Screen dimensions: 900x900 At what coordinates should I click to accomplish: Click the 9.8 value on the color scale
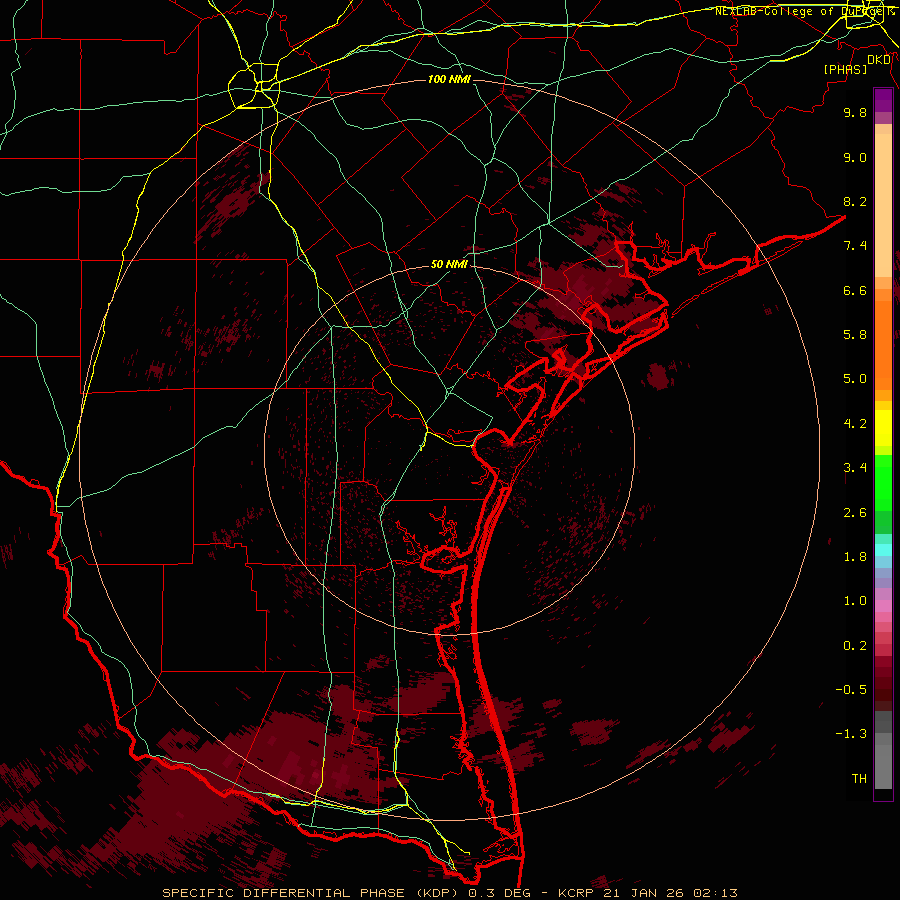855,112
